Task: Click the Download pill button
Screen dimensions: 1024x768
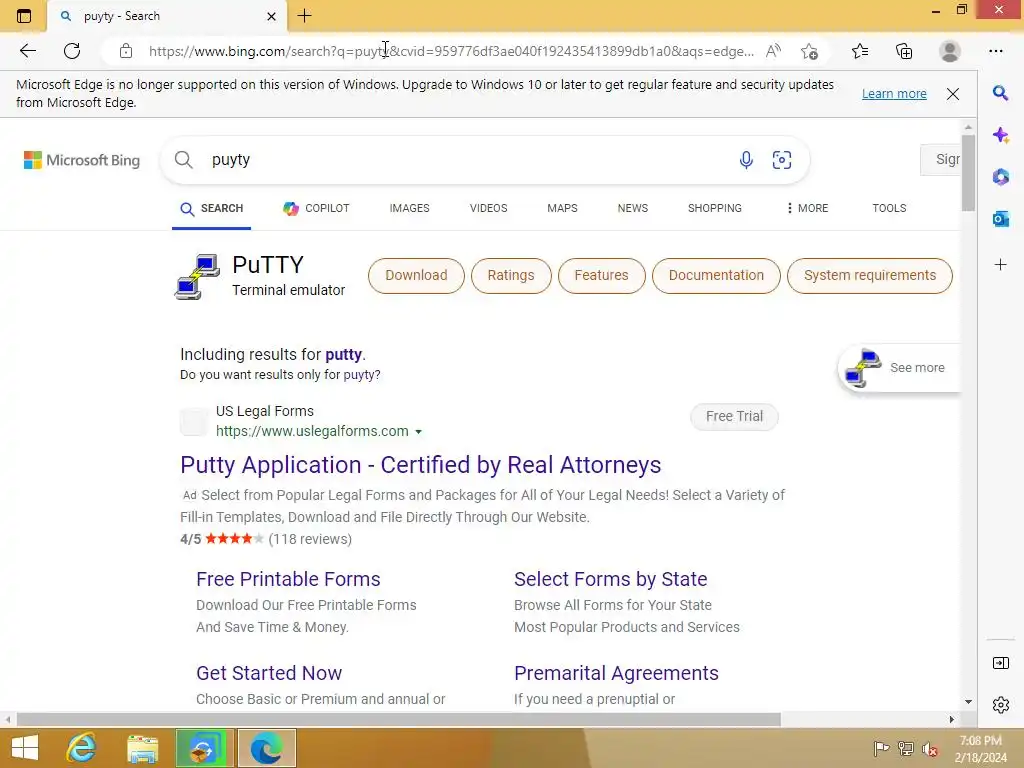Action: coord(416,276)
